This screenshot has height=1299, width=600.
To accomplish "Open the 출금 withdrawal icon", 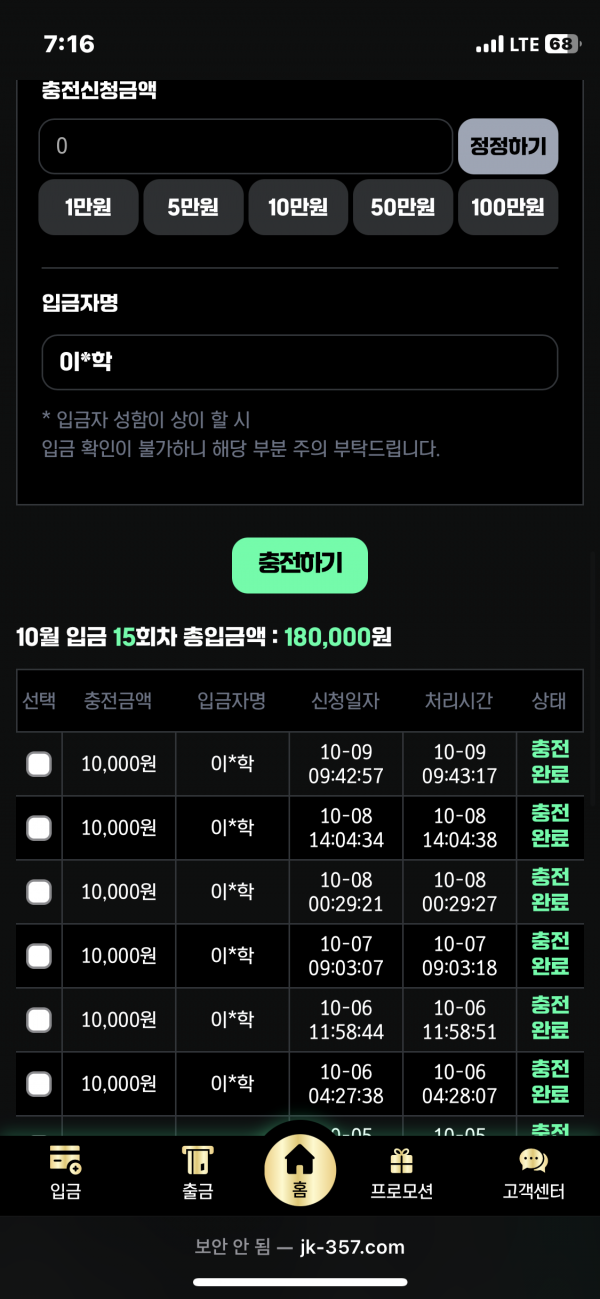I will tap(197, 1161).
